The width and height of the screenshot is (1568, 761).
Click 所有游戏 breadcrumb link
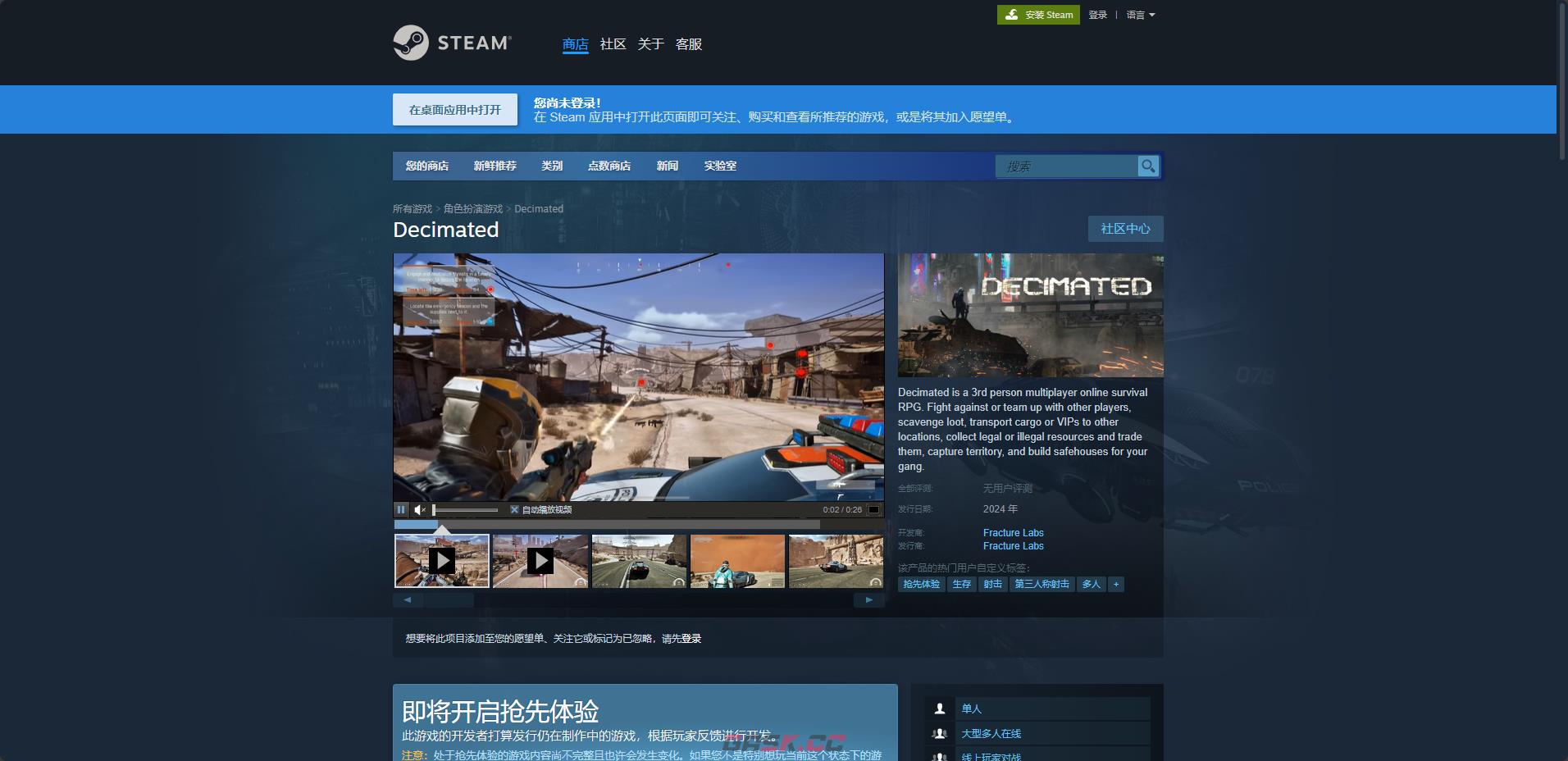click(x=413, y=209)
